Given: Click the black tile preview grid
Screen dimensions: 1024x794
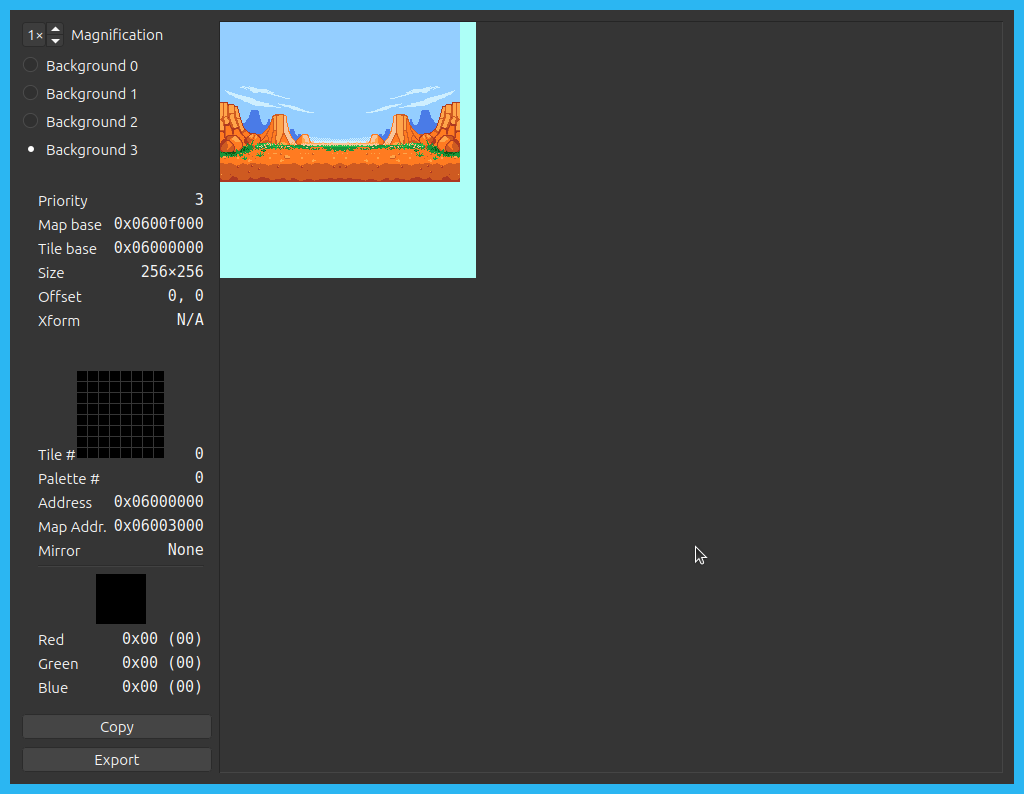Looking at the screenshot, I should tap(120, 414).
